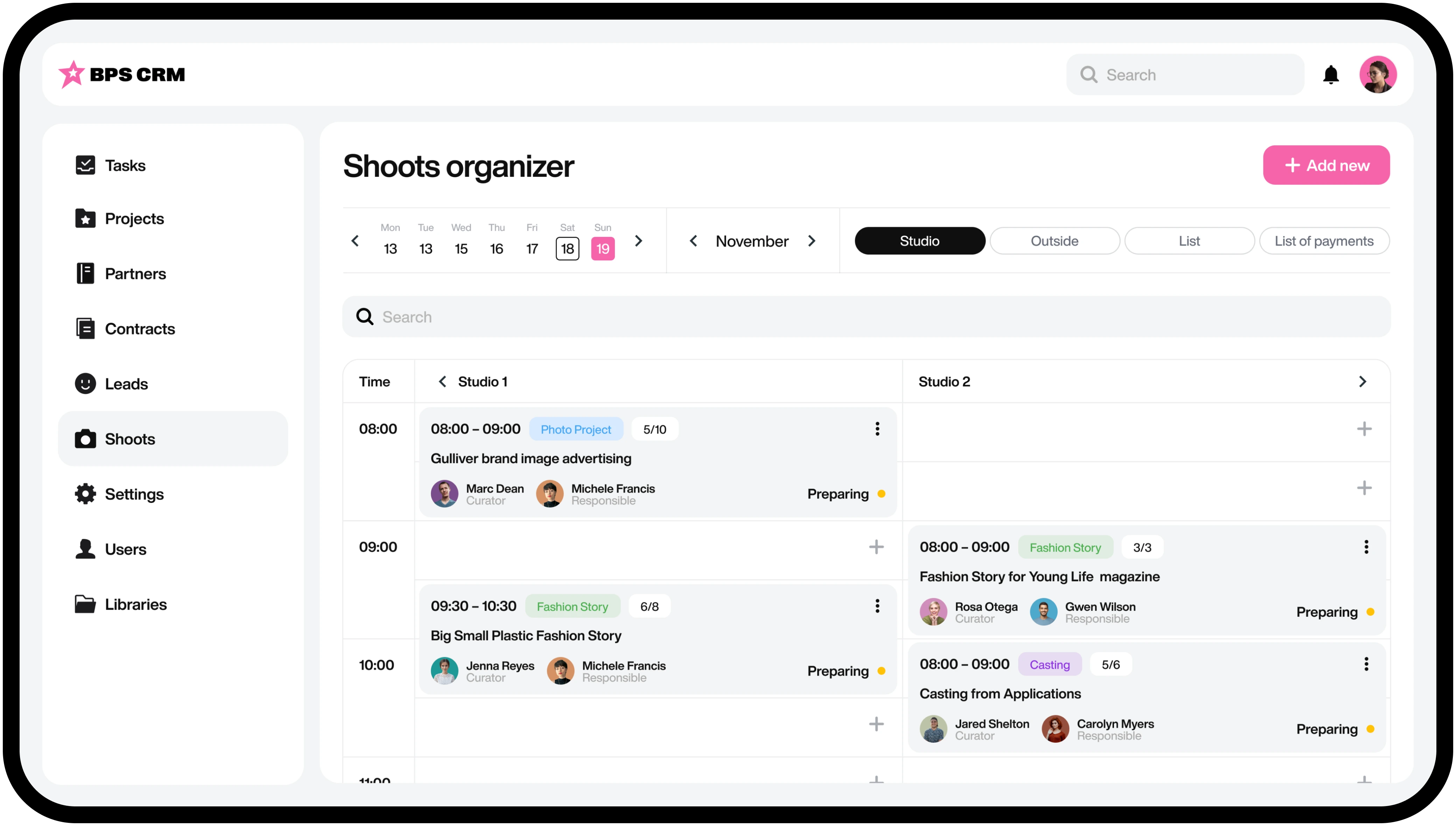Click the Add new button
1456x826 pixels.
tap(1326, 165)
